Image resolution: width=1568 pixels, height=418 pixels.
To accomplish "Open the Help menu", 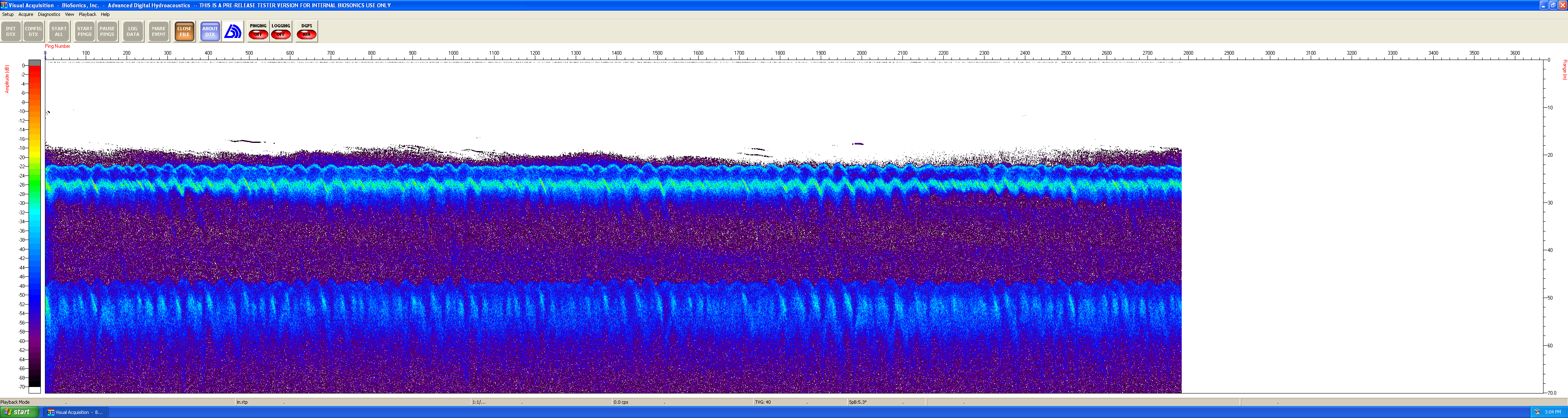I will (x=105, y=15).
